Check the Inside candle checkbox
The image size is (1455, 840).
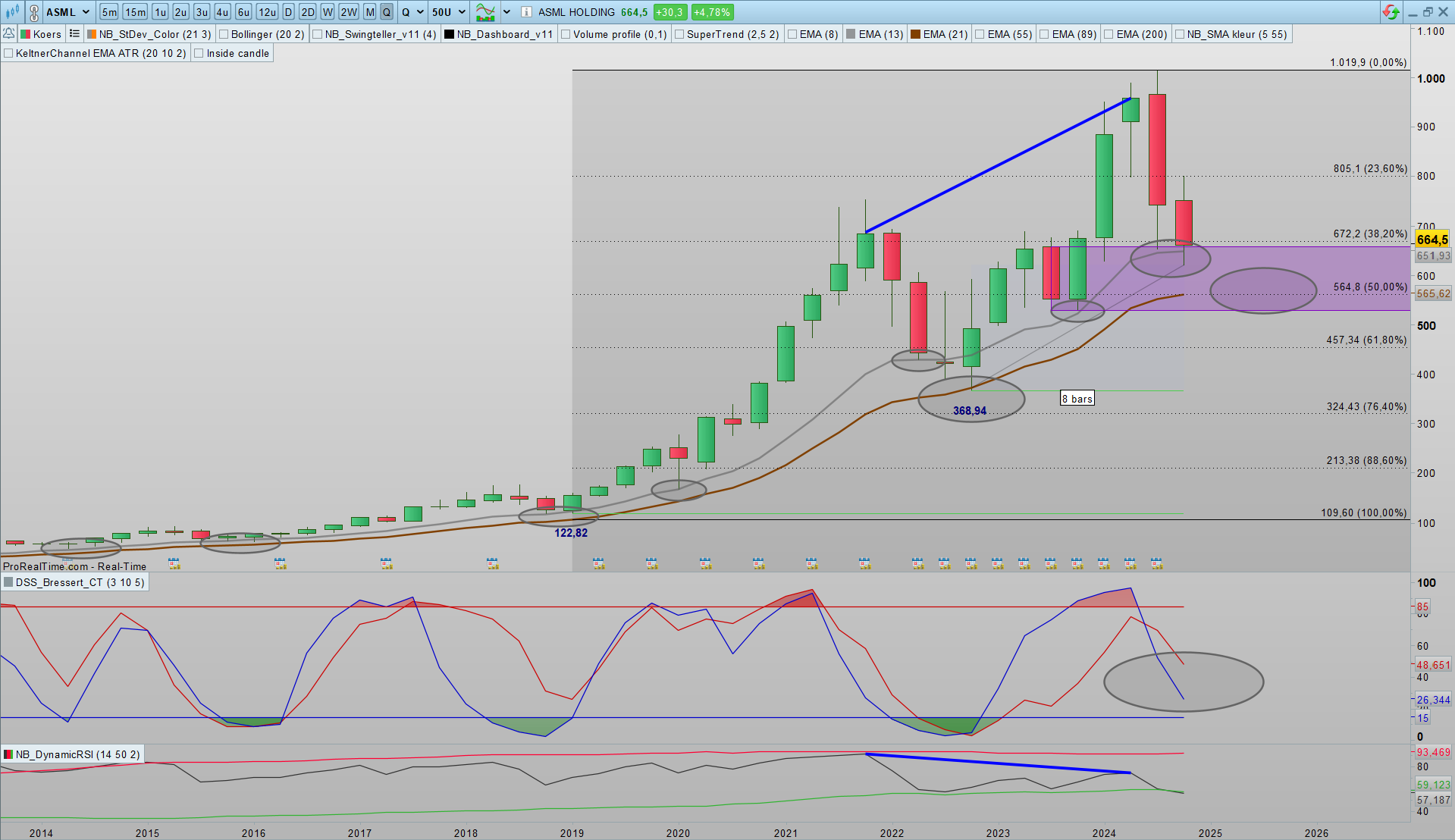[199, 53]
